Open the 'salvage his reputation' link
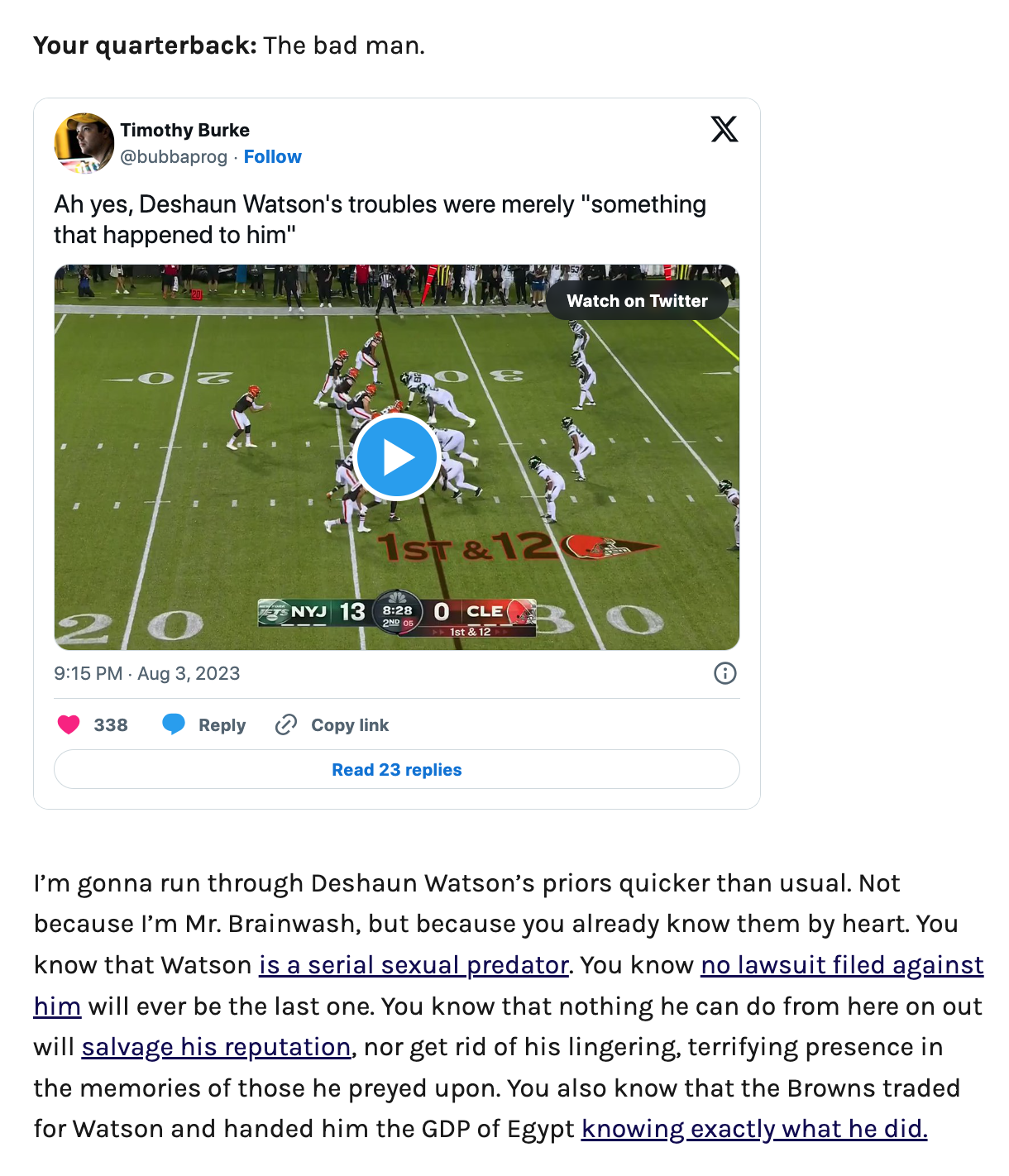The width and height of the screenshot is (1009, 1176). click(x=217, y=1047)
